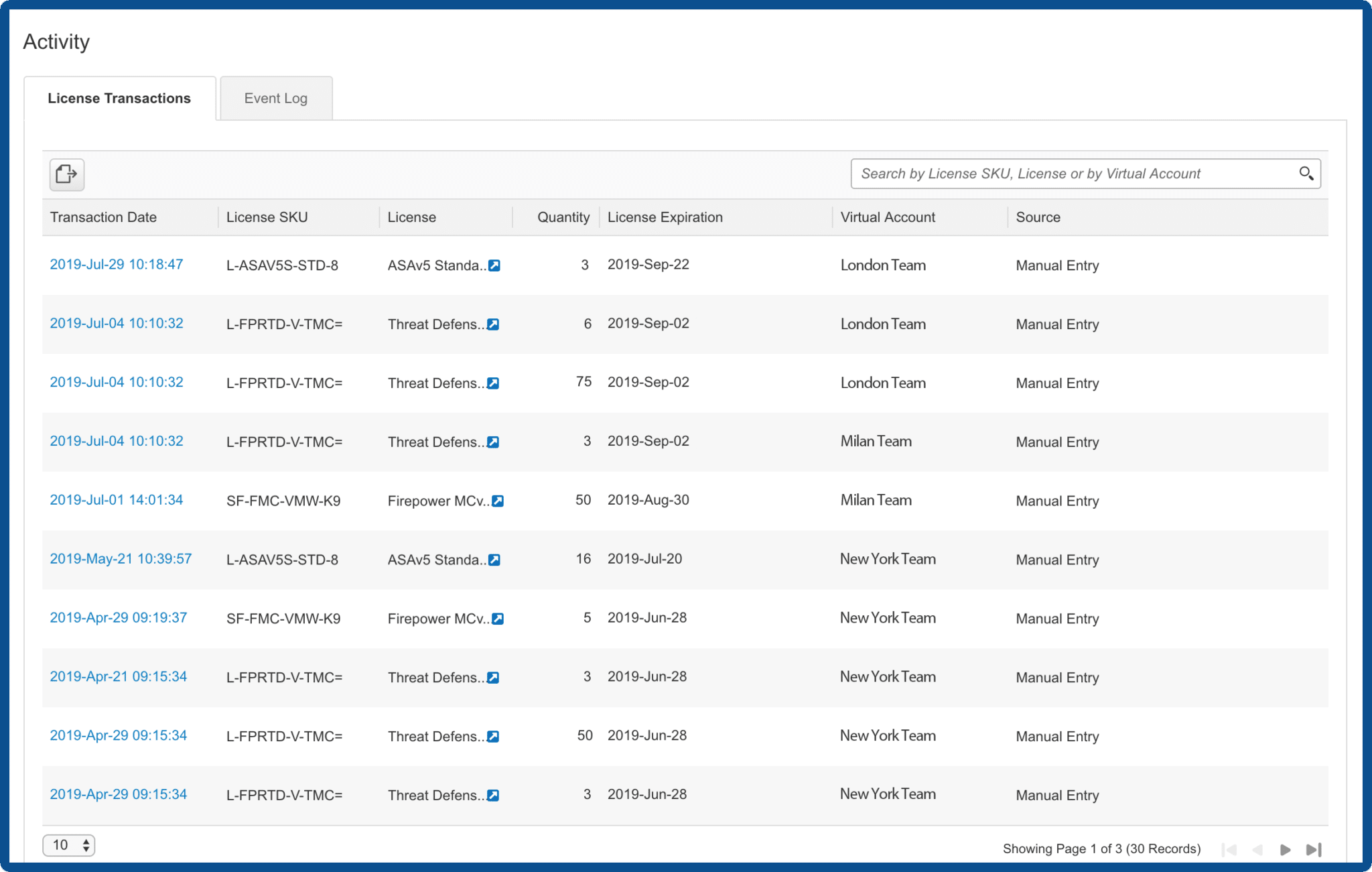Screen dimensions: 1372x872
Task: Click the export transactions icon
Action: [x=66, y=174]
